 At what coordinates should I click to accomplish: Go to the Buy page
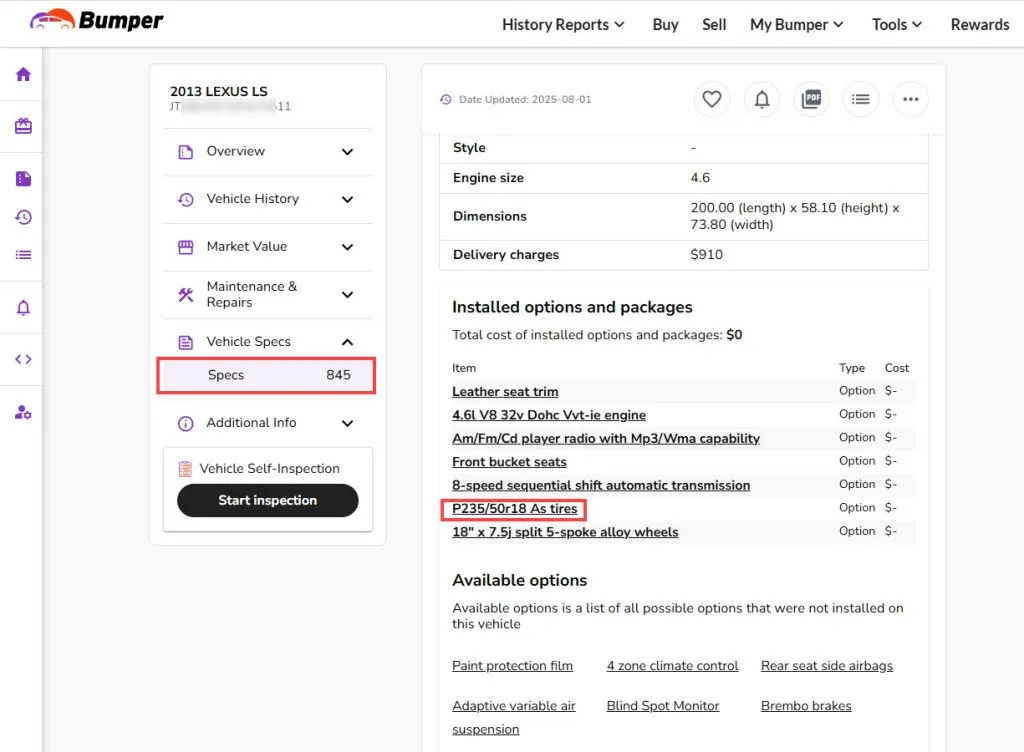(665, 25)
